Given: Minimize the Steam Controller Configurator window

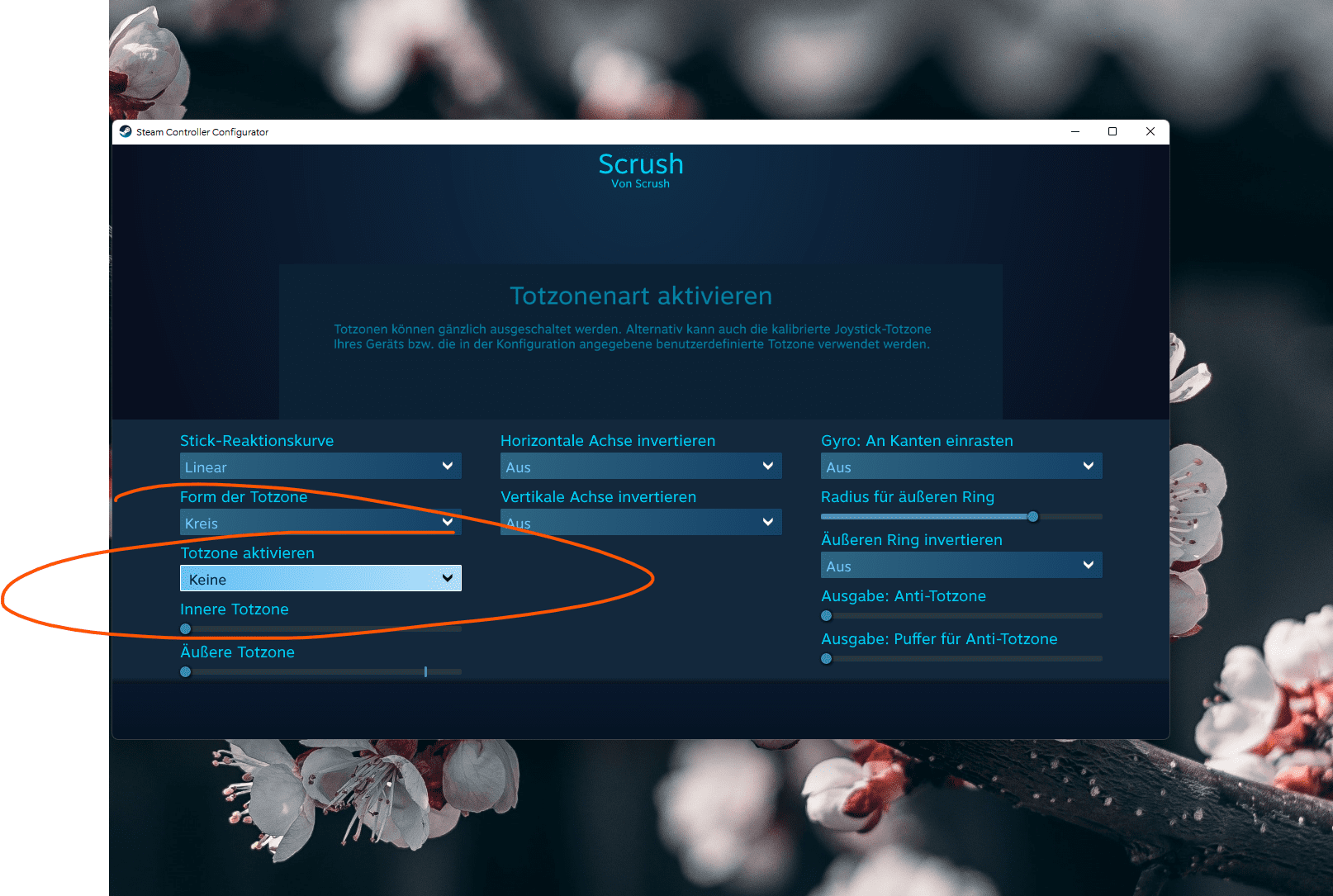Looking at the screenshot, I should [1075, 131].
